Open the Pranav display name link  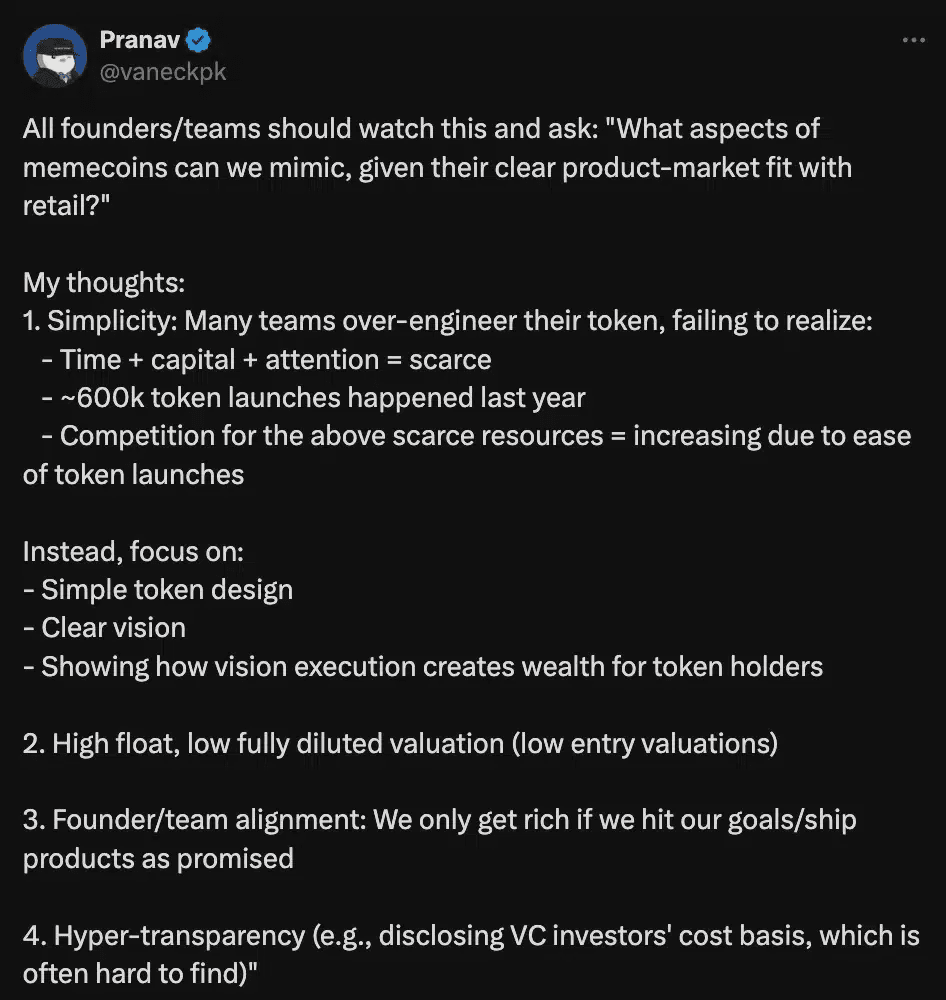coord(140,41)
